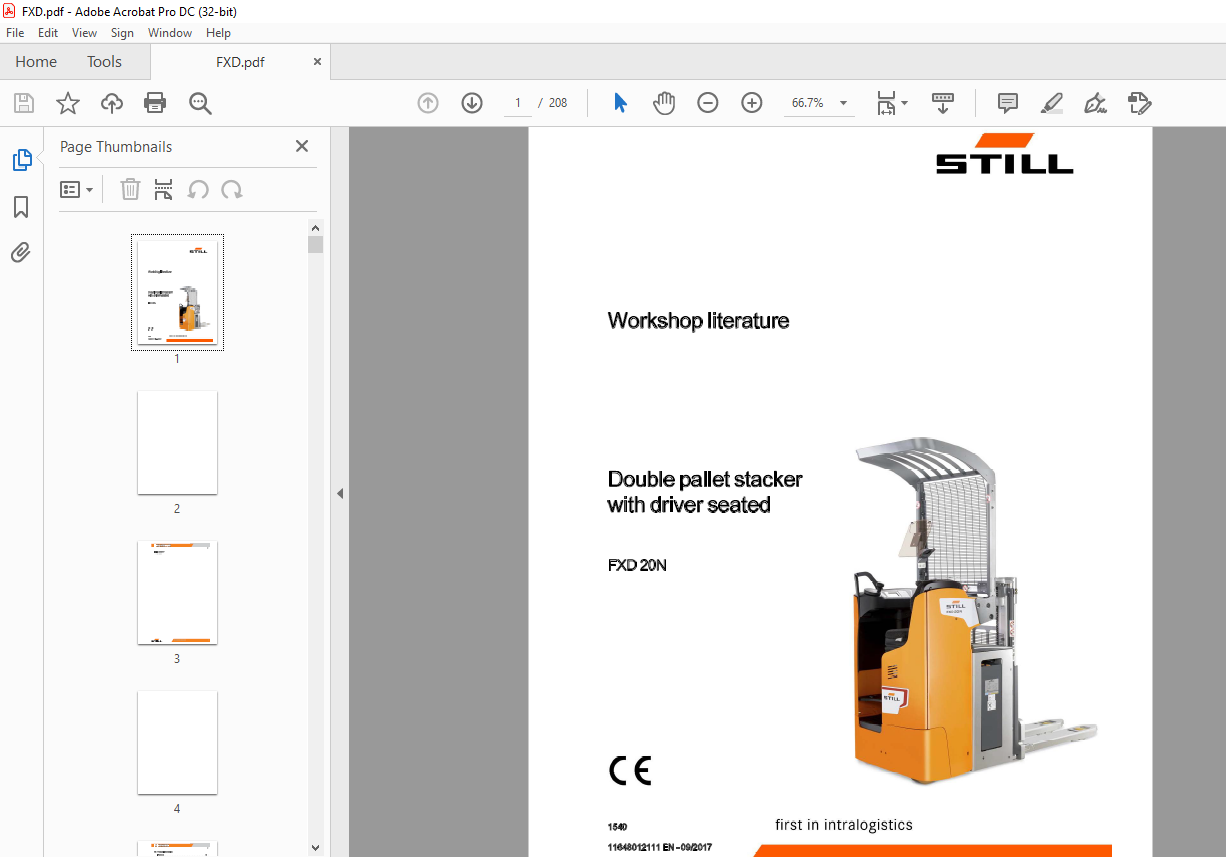Screen dimensions: 1226x857
Task: Close the Page Thumbnails panel
Action: pos(302,146)
